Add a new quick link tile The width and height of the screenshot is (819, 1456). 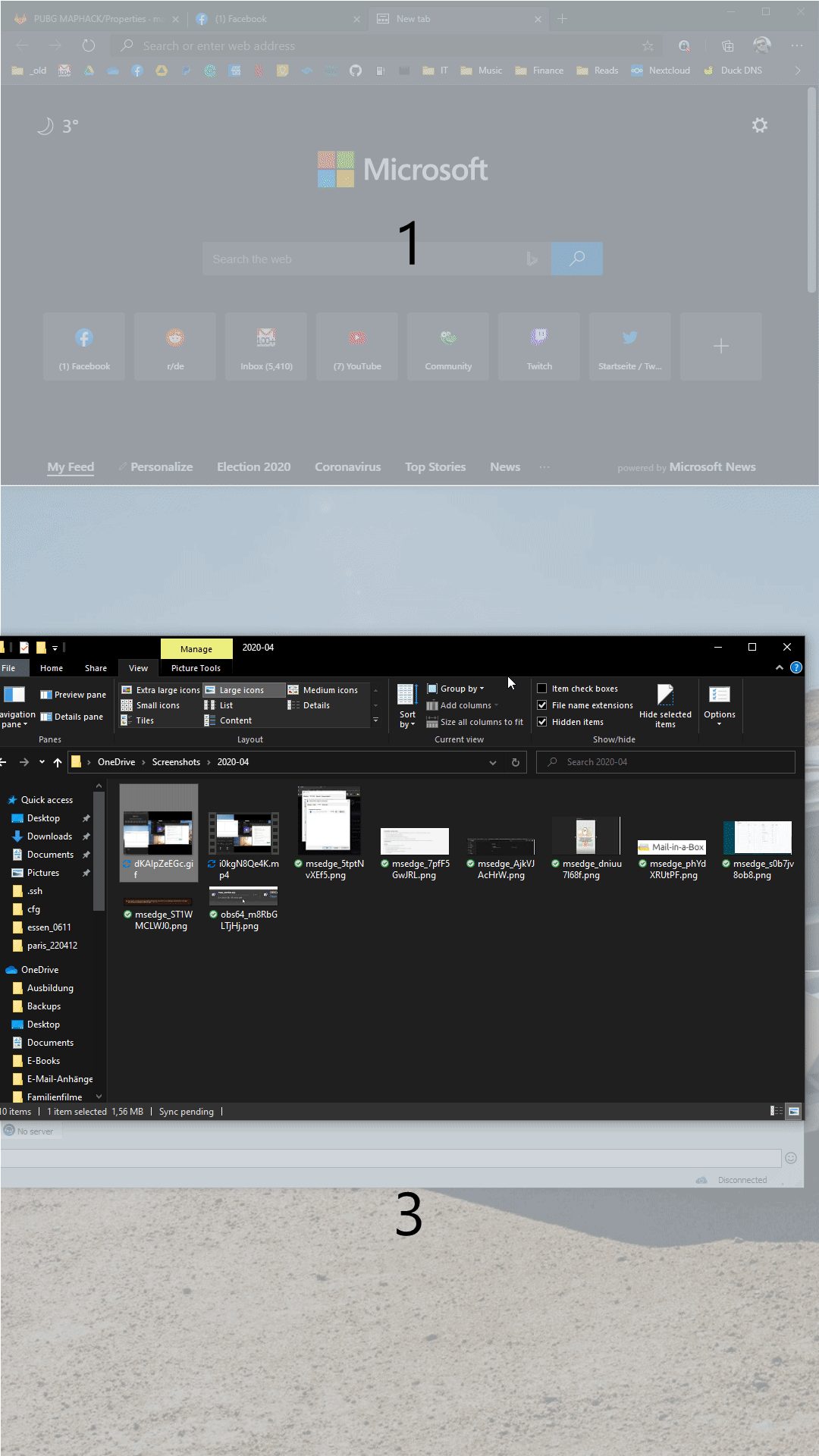(721, 347)
